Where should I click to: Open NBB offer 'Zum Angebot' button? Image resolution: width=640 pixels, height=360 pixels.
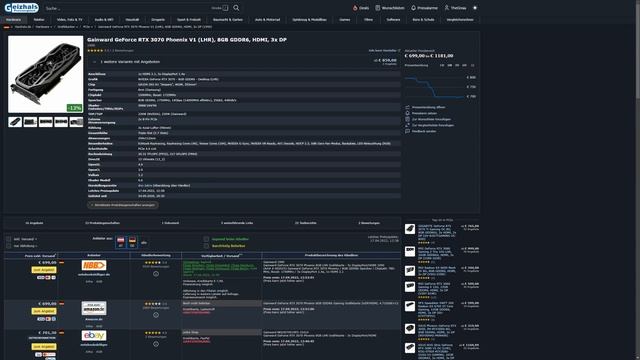coord(44,270)
